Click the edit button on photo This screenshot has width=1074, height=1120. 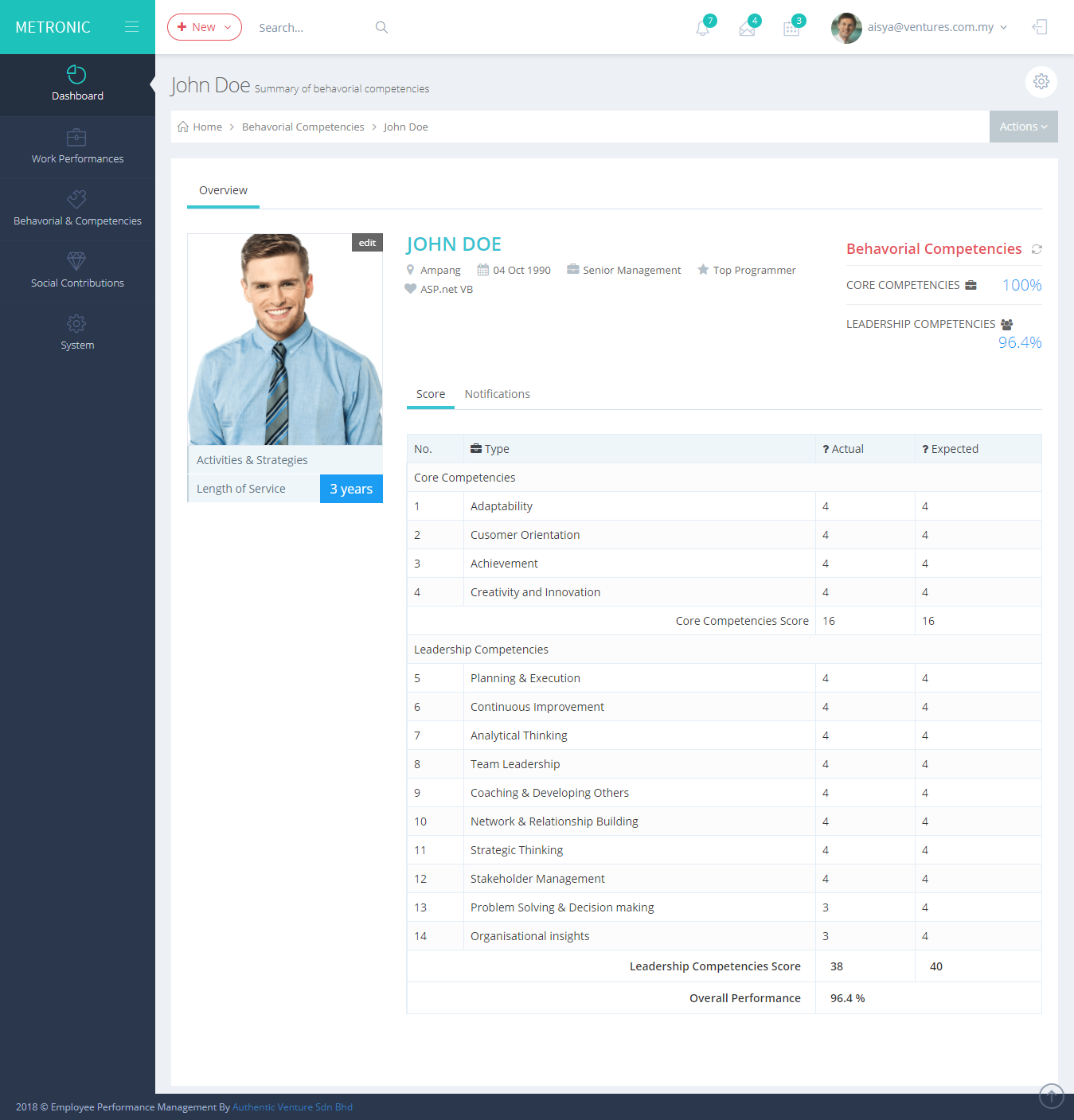[367, 243]
